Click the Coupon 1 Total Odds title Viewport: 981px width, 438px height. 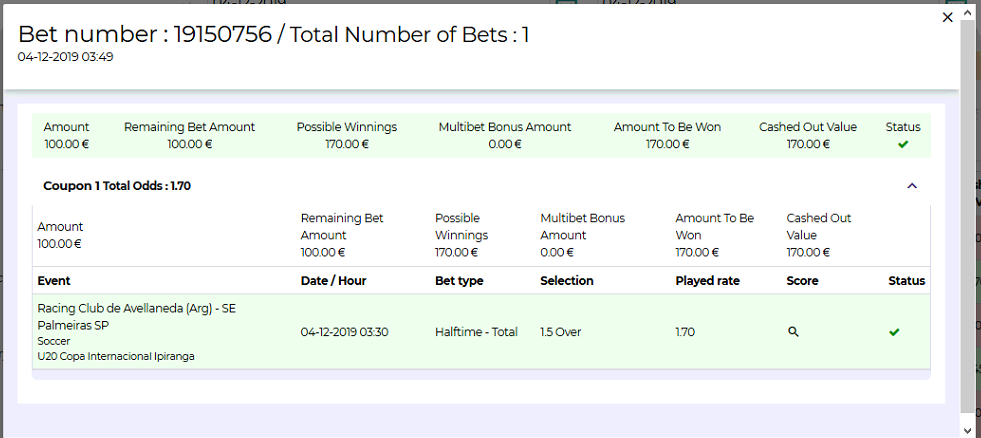pos(117,186)
